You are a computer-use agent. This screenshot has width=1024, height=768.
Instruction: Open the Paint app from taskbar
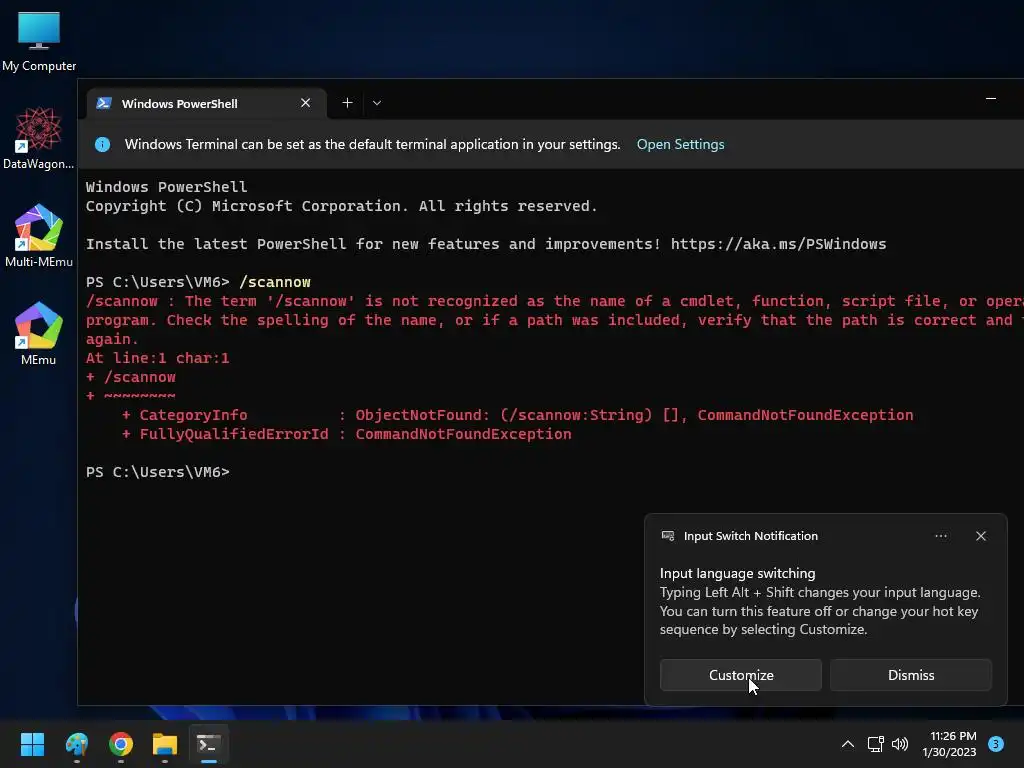(x=76, y=744)
